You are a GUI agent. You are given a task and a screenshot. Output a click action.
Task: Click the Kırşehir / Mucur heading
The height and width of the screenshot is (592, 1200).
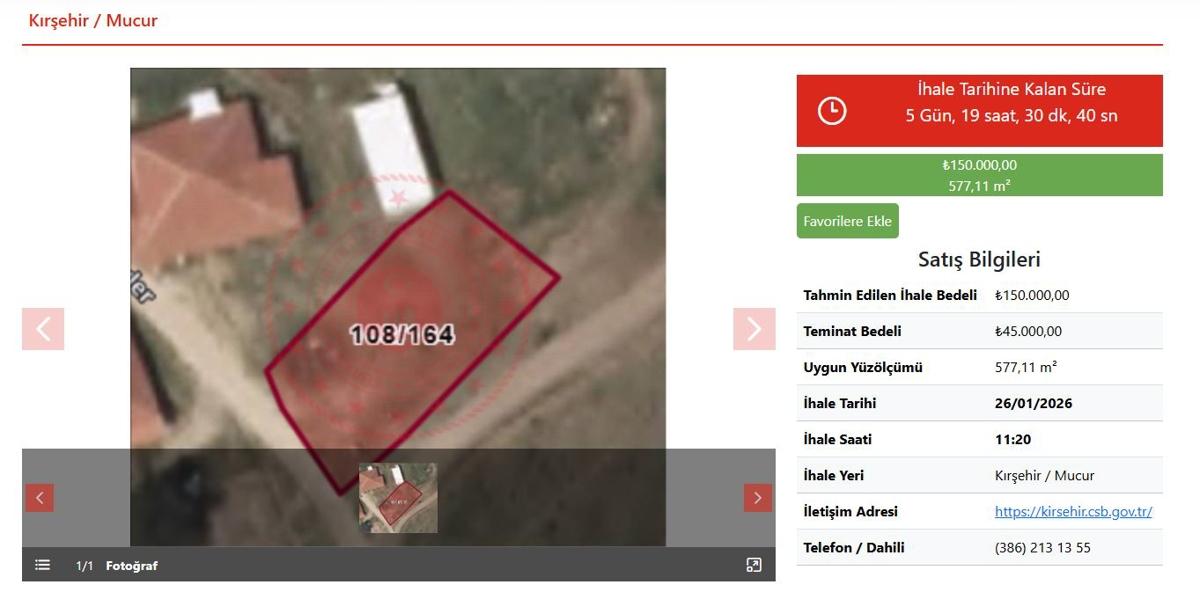(x=93, y=20)
